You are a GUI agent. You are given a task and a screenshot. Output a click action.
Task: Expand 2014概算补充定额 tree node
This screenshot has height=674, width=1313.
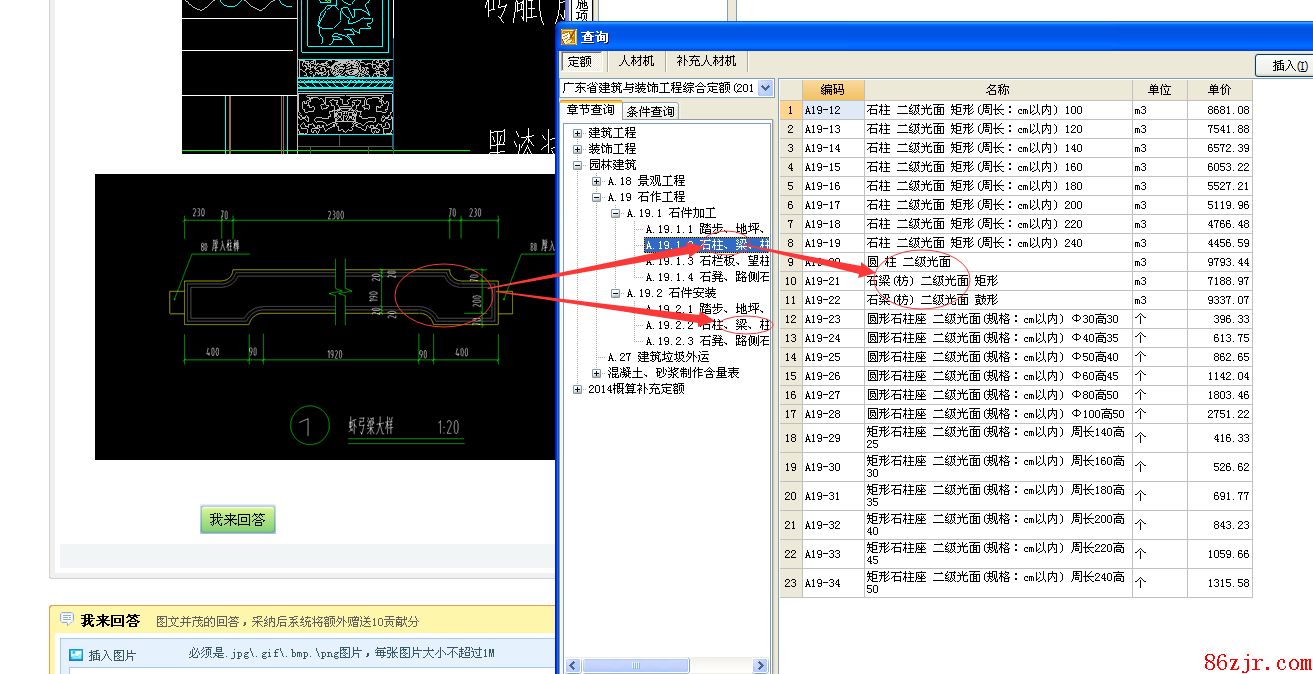(x=578, y=389)
